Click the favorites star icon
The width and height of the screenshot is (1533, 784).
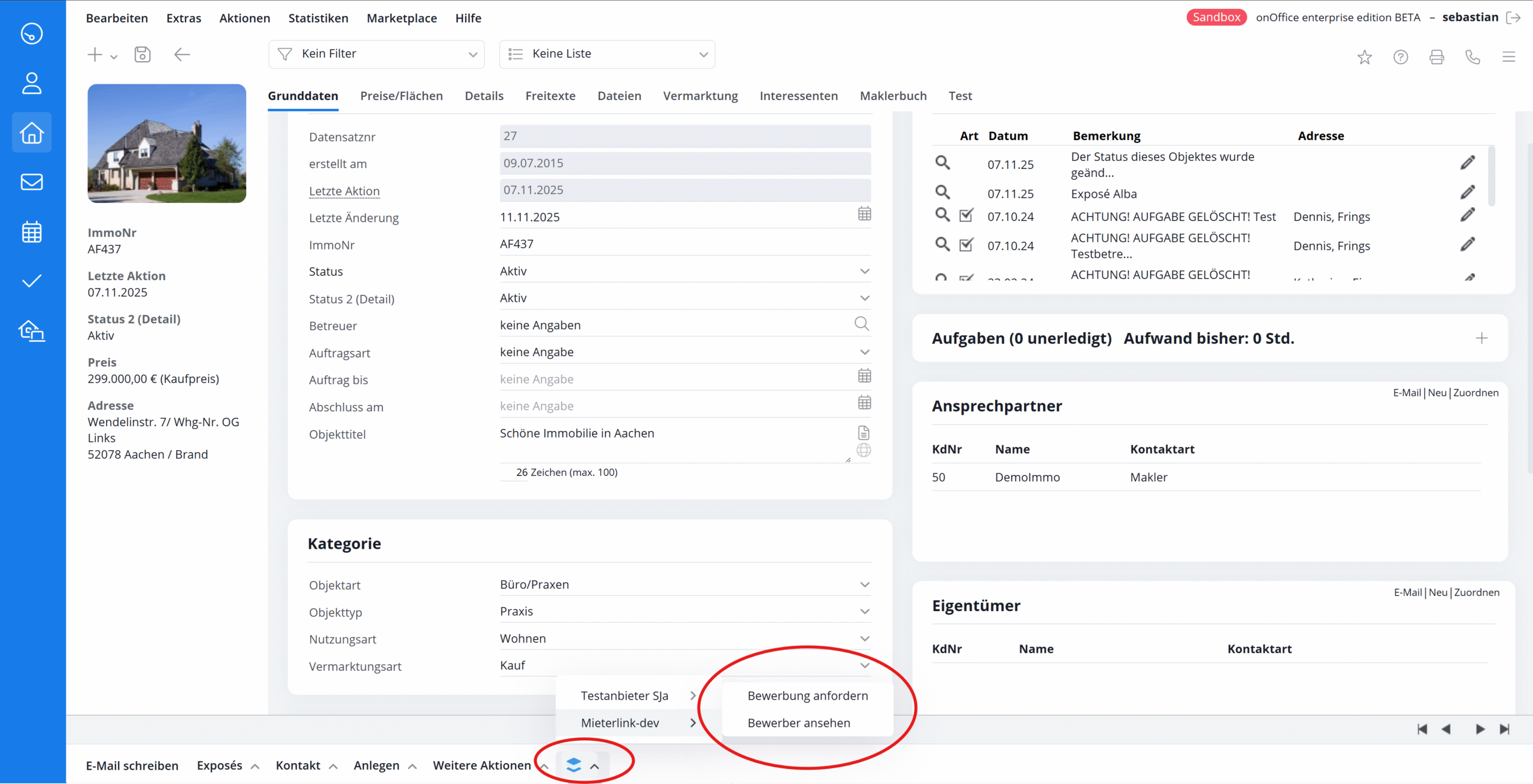point(1364,57)
